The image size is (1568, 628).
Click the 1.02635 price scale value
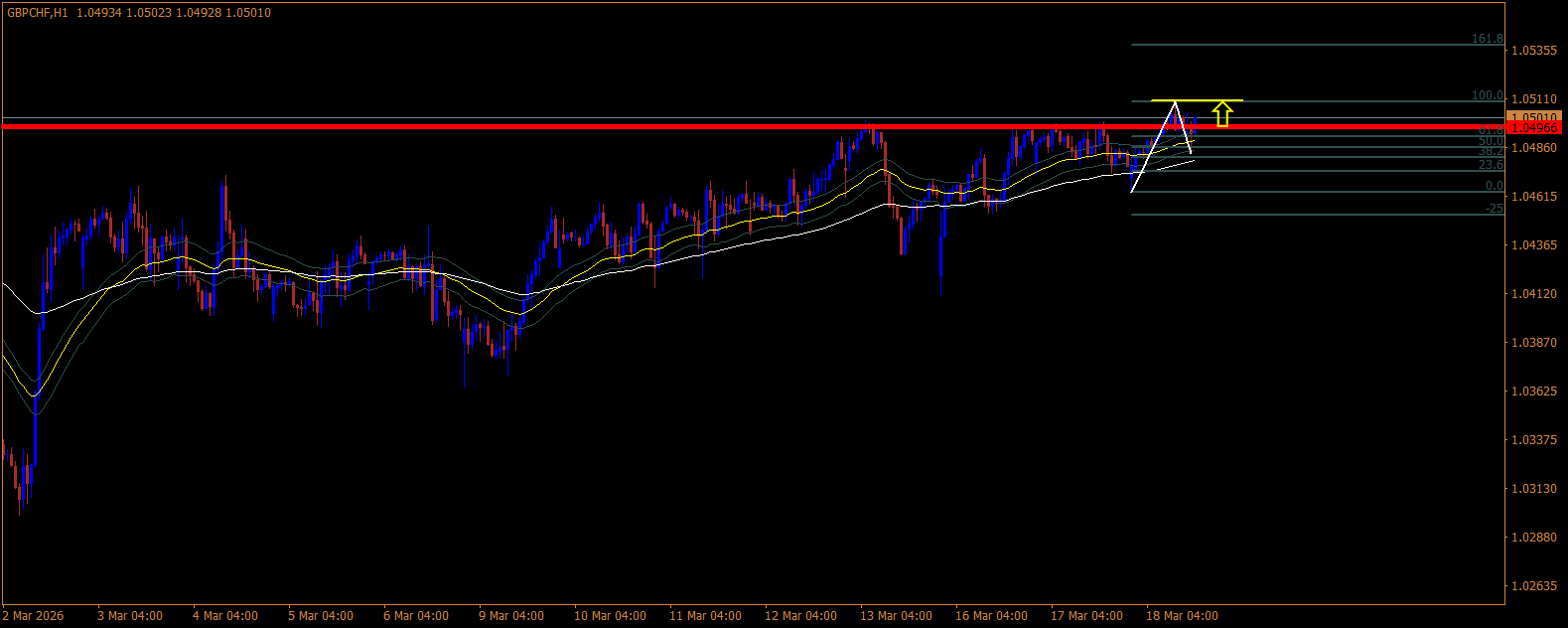pos(1534,585)
